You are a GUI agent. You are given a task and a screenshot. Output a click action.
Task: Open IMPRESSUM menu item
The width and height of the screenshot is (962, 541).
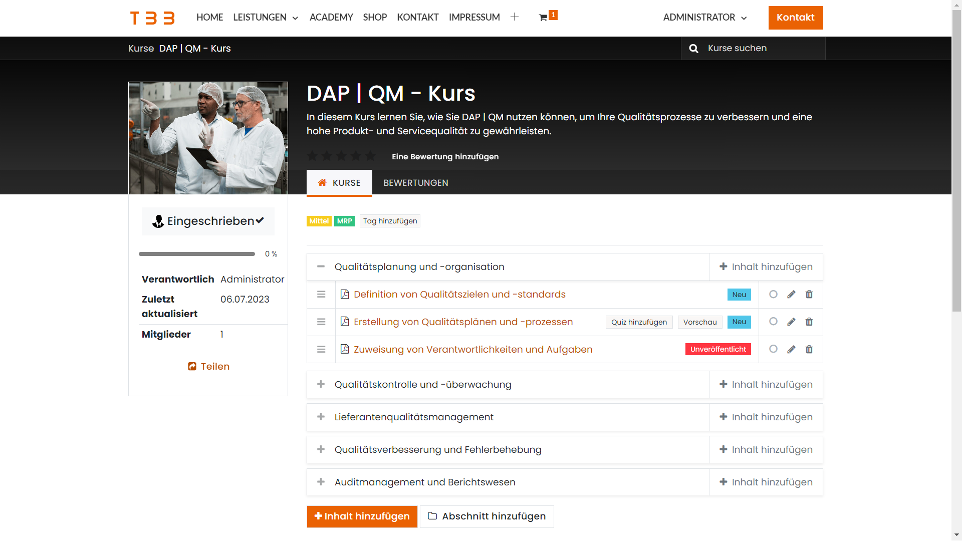[474, 17]
